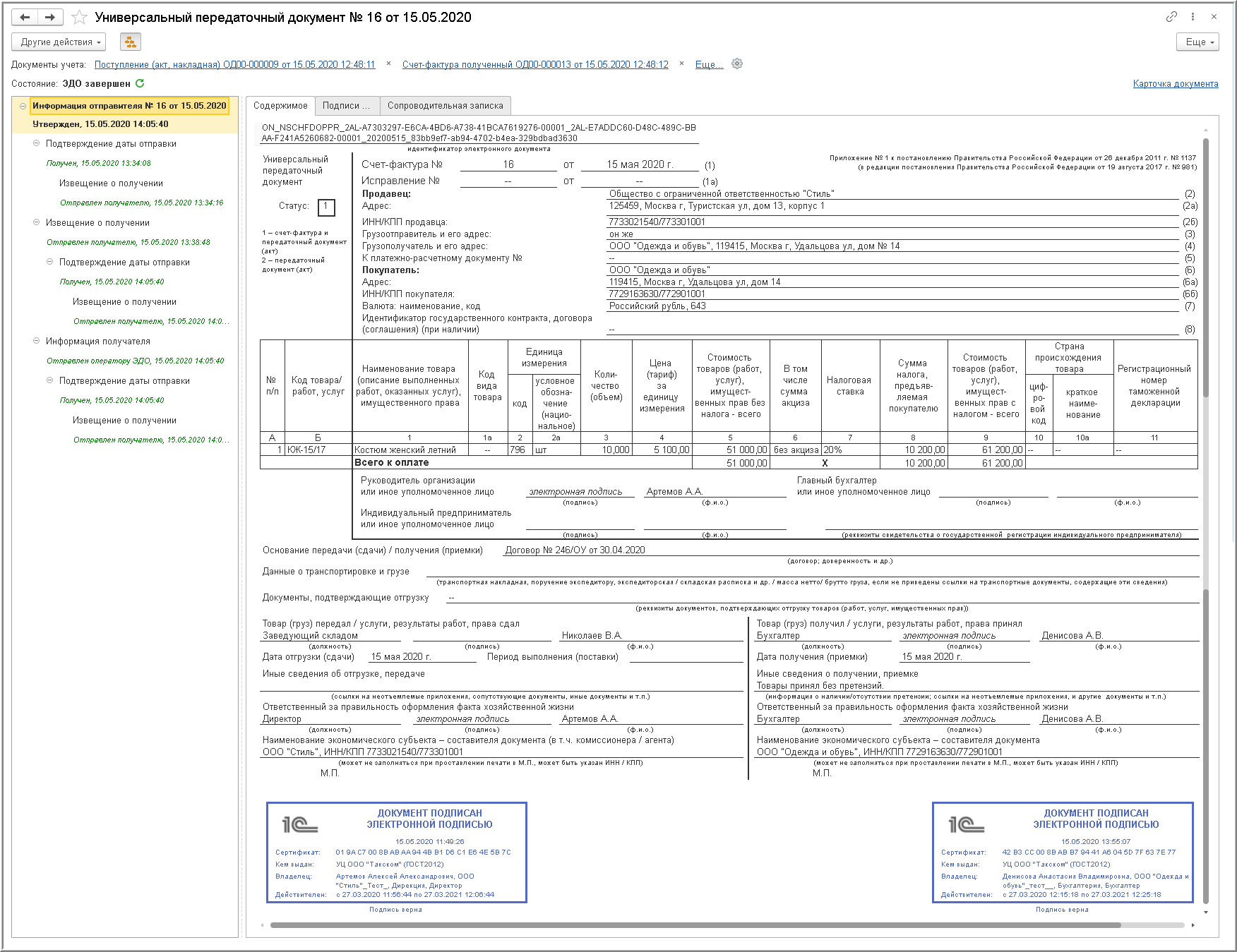Remove the Счет-фактура полученный link
This screenshot has width=1237, height=952.
coord(681,64)
